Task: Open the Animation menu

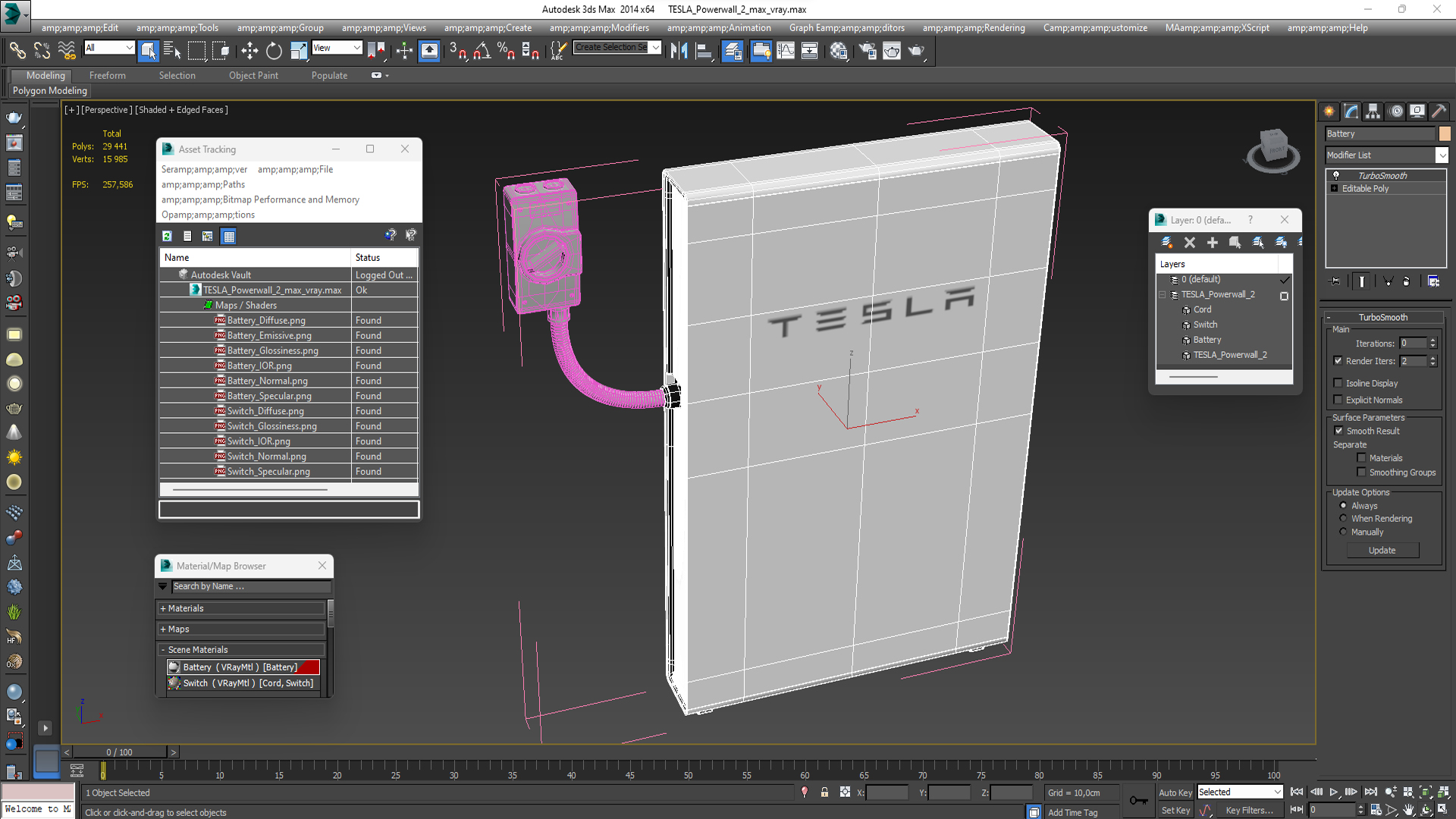Action: pyautogui.click(x=719, y=28)
